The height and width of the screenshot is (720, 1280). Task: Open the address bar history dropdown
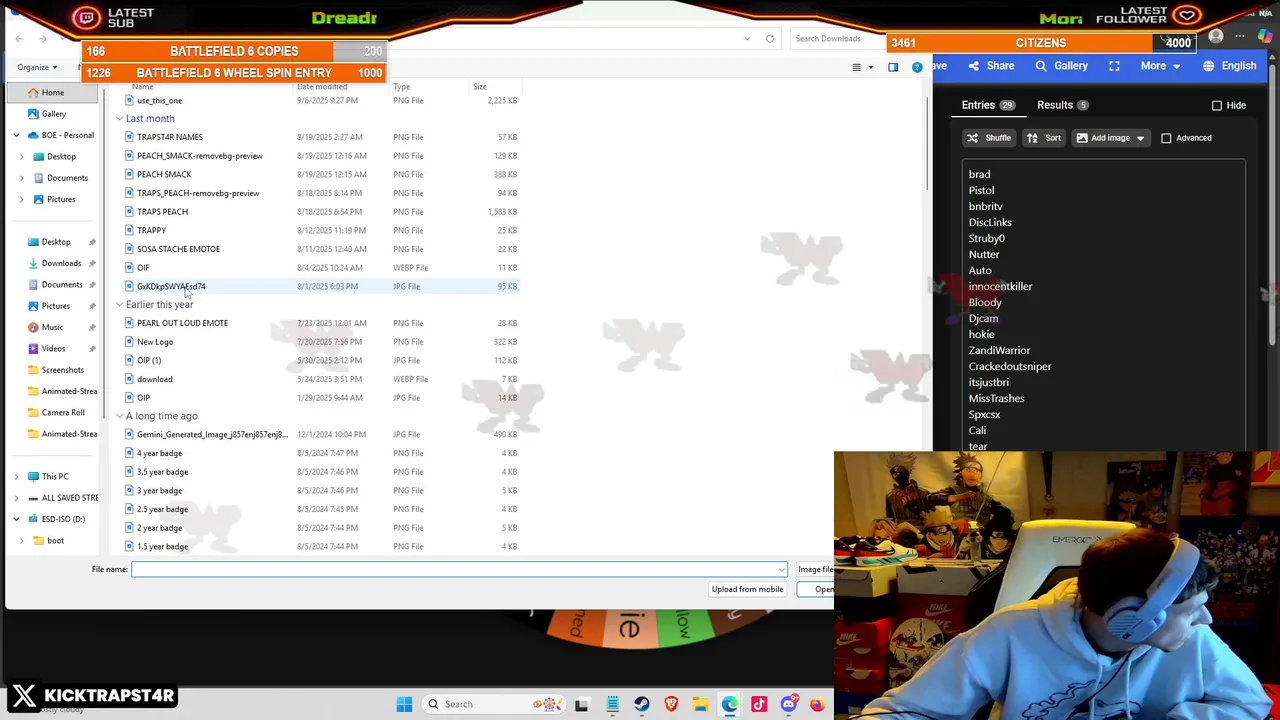click(747, 38)
